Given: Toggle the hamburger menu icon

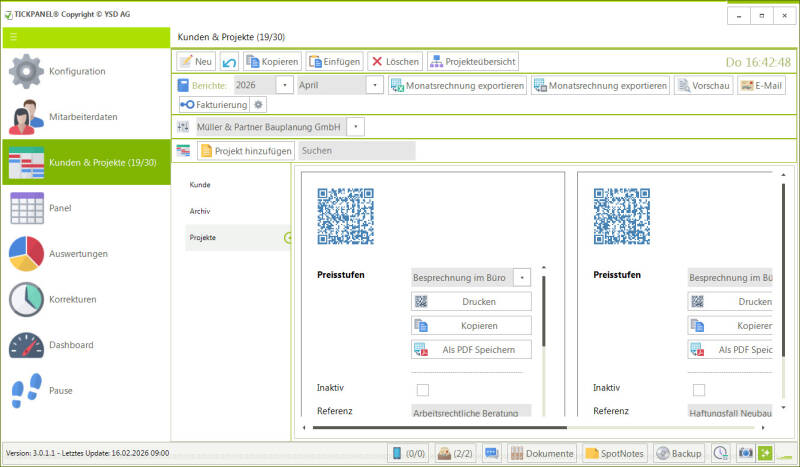Looking at the screenshot, I should coord(13,37).
